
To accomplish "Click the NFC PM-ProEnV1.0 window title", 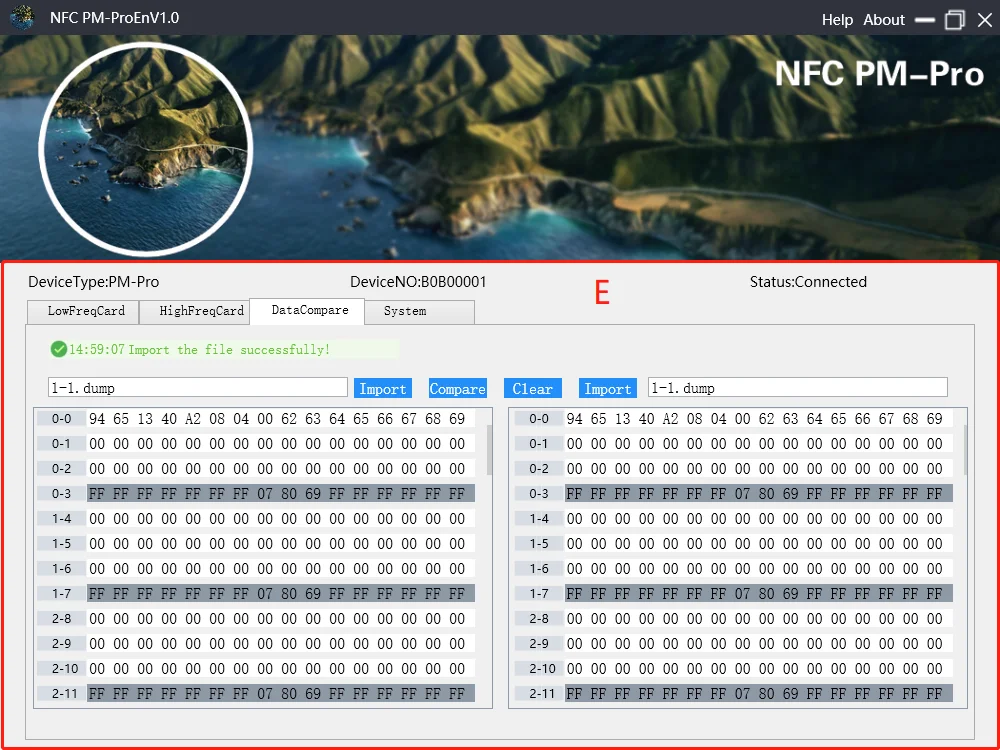I will [x=115, y=18].
